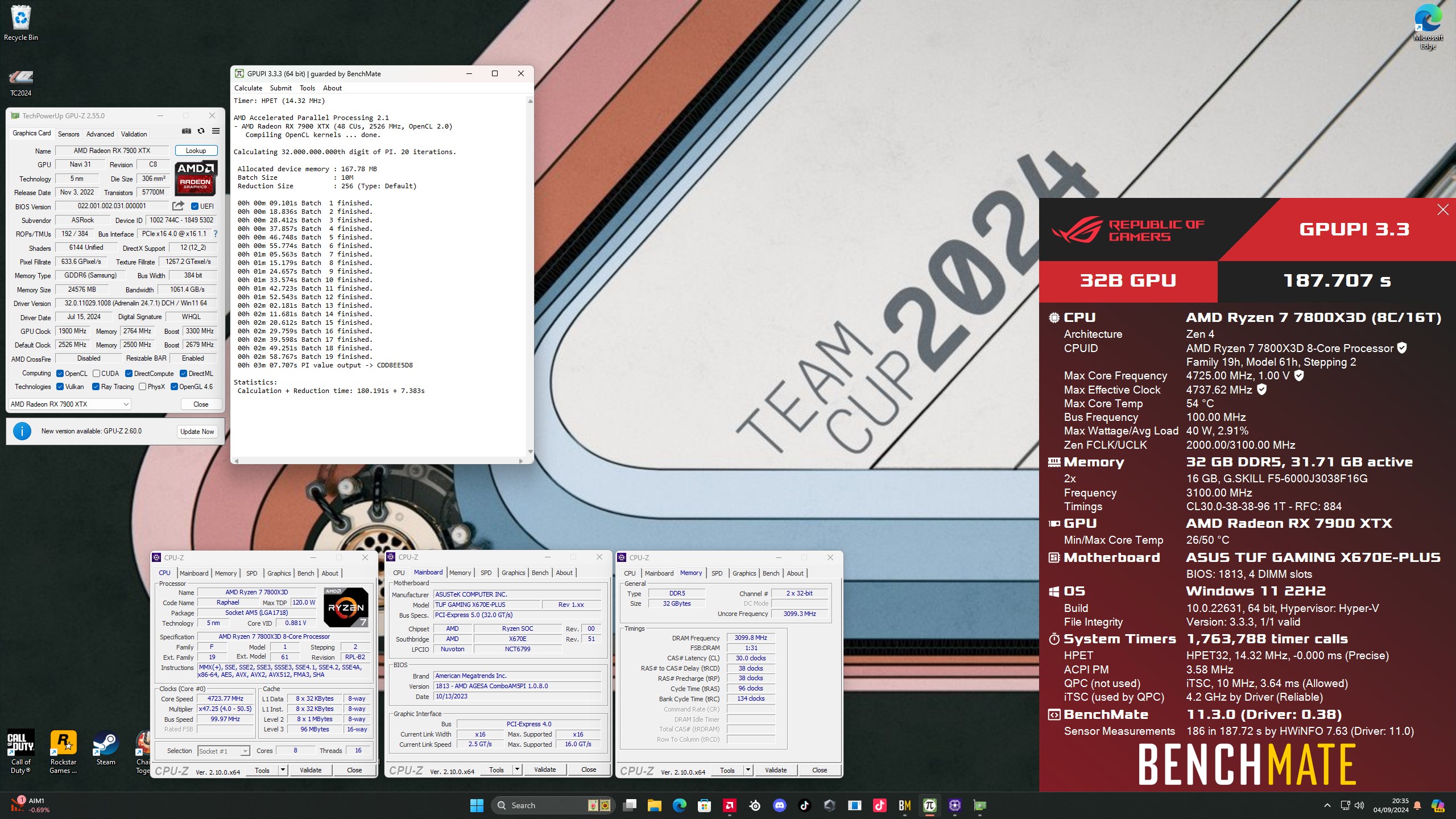Click GPUPI vertical scrollbar down arrow
Screen dimensions: 1456x819
pyautogui.click(x=530, y=452)
